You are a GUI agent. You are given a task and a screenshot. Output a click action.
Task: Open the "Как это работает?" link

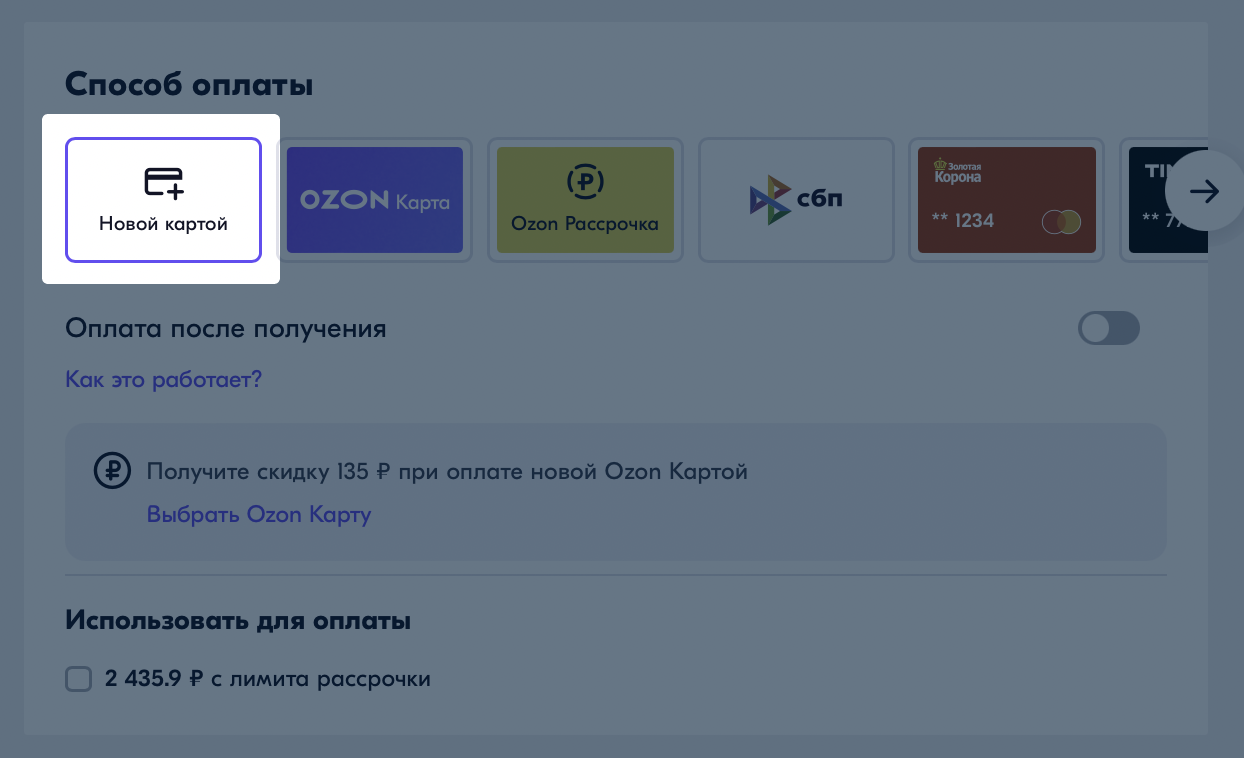tap(163, 379)
